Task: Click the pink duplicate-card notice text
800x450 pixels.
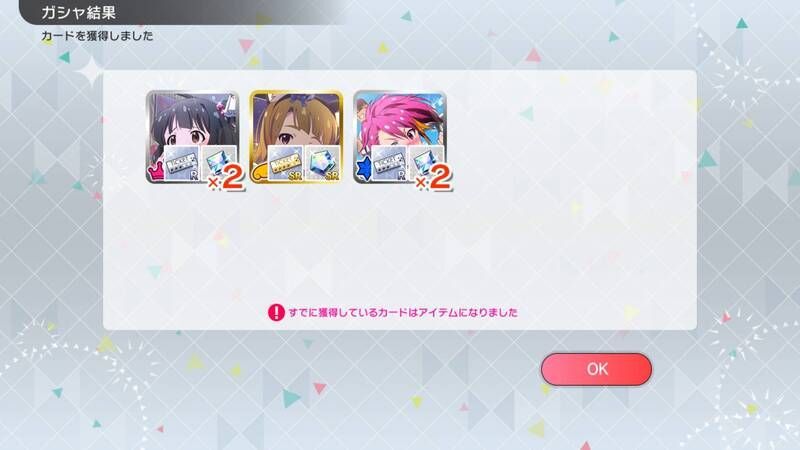Action: [x=403, y=312]
